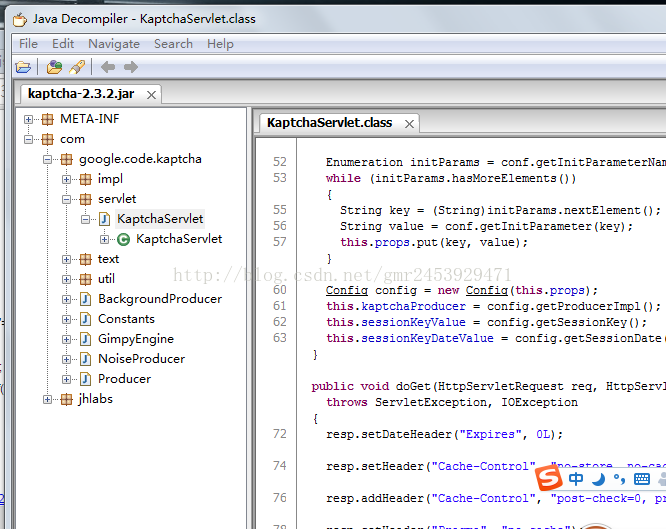
Task: Collapse the KaptchaServlet file node
Action: 85,219
